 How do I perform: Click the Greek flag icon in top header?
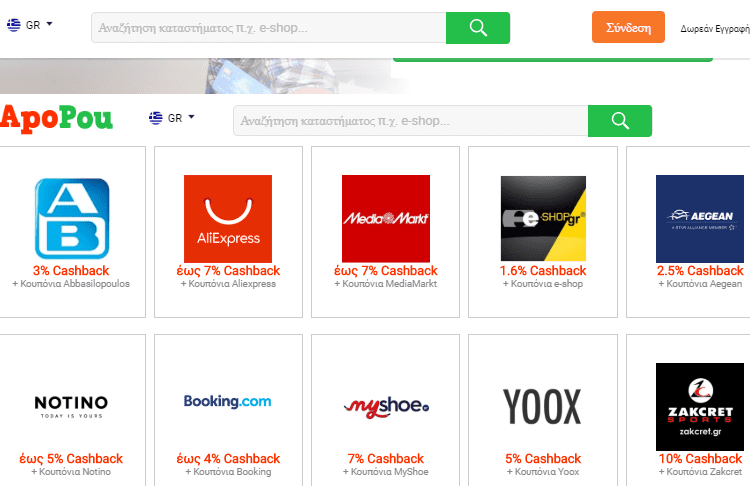coord(14,25)
